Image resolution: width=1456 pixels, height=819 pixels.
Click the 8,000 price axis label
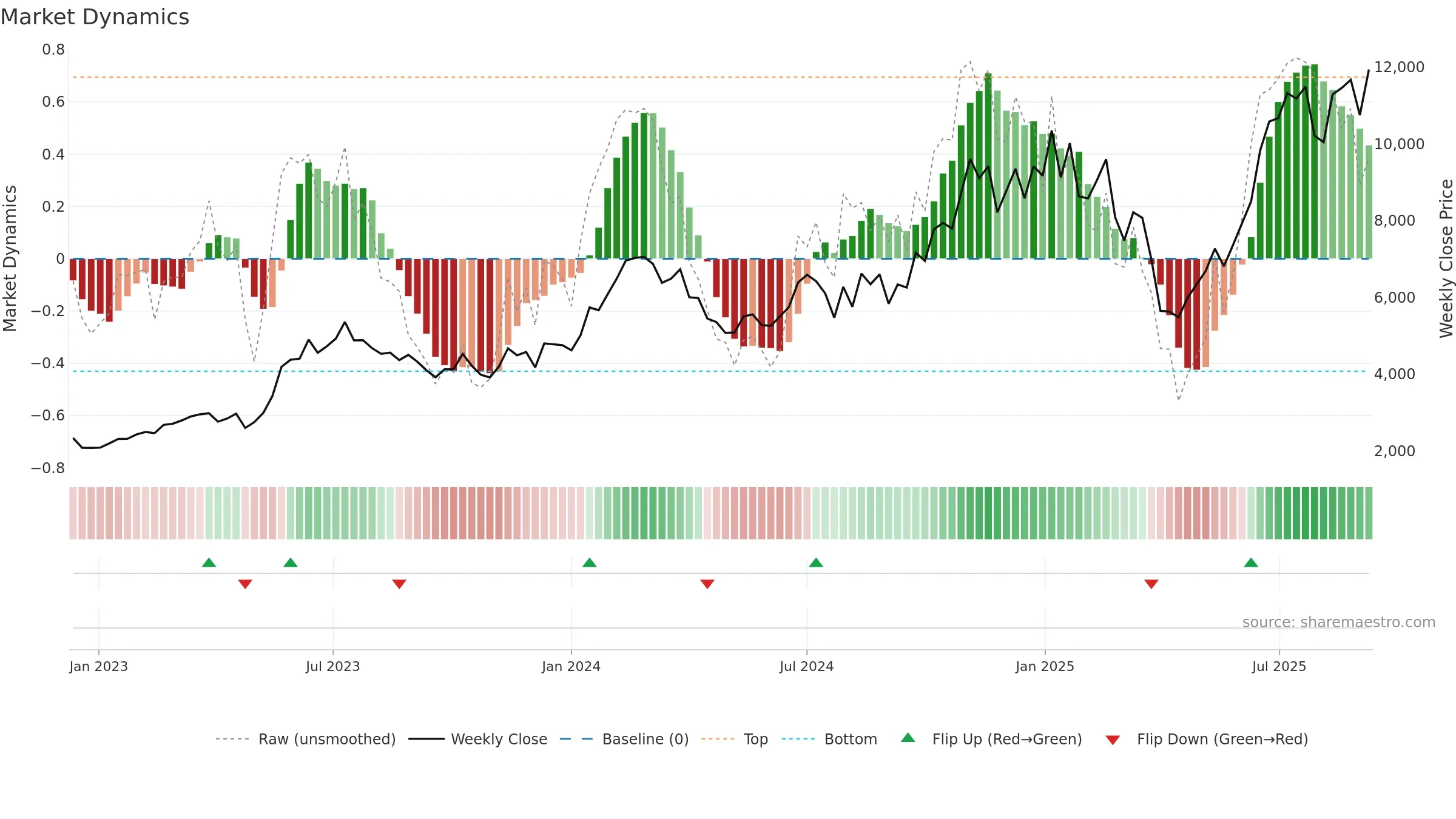[1395, 220]
